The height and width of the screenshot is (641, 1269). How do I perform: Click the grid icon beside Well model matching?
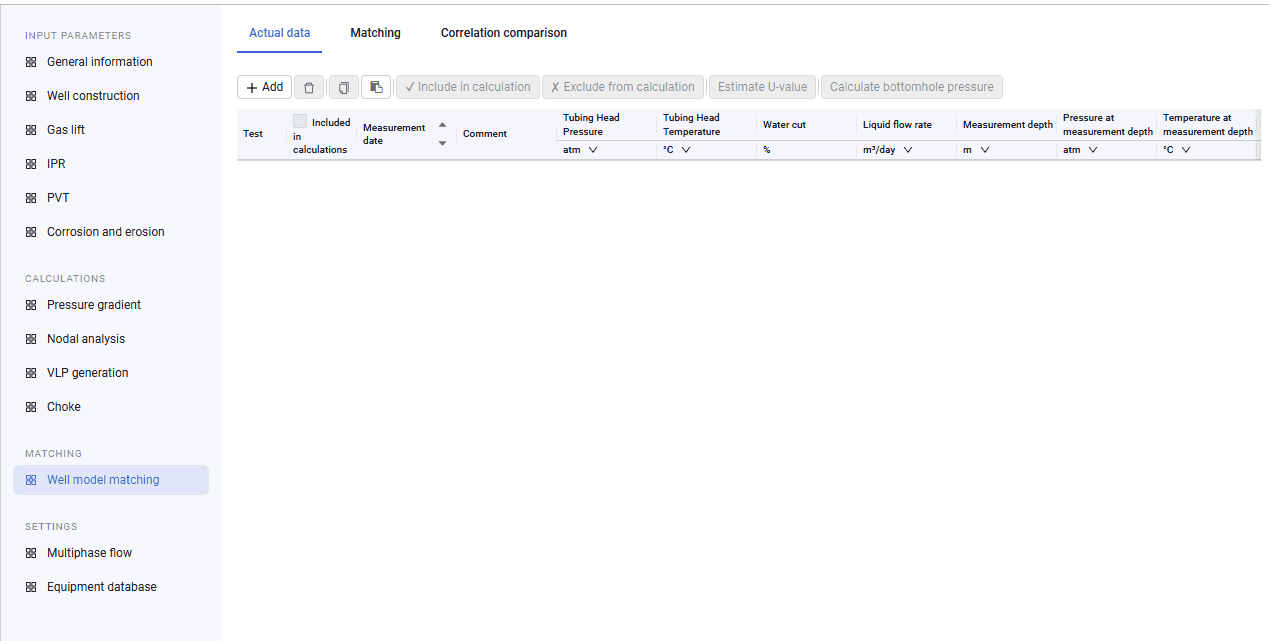coord(31,480)
